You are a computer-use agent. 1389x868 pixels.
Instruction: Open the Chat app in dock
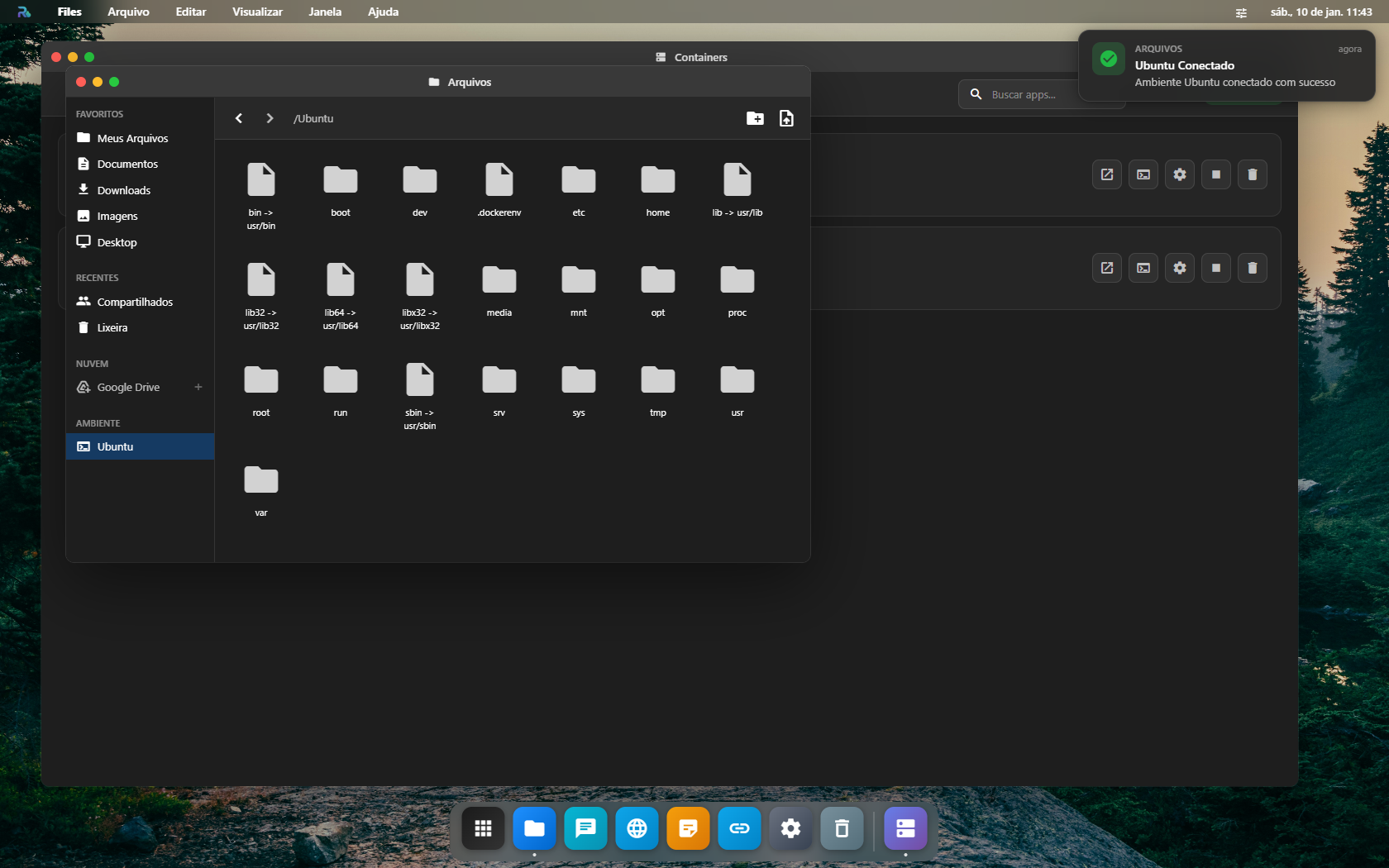[585, 828]
